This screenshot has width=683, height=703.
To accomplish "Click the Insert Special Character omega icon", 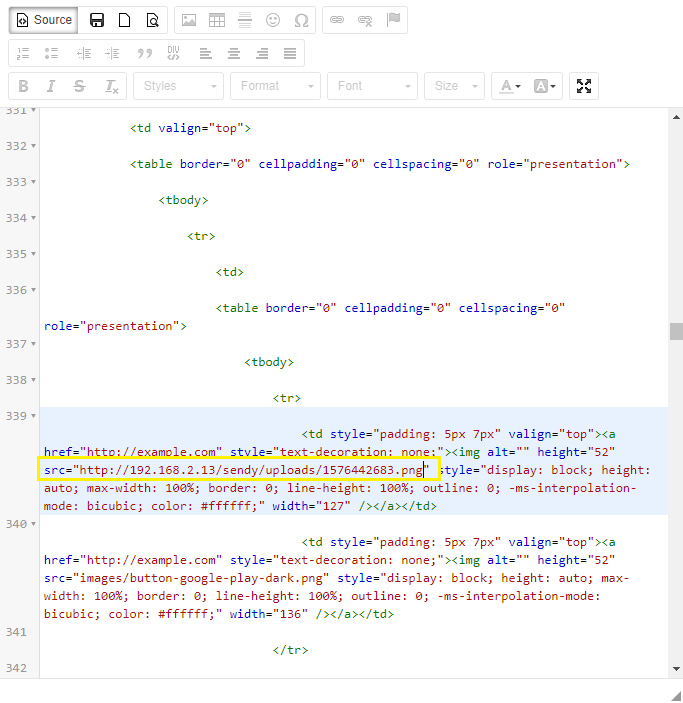I will point(301,20).
